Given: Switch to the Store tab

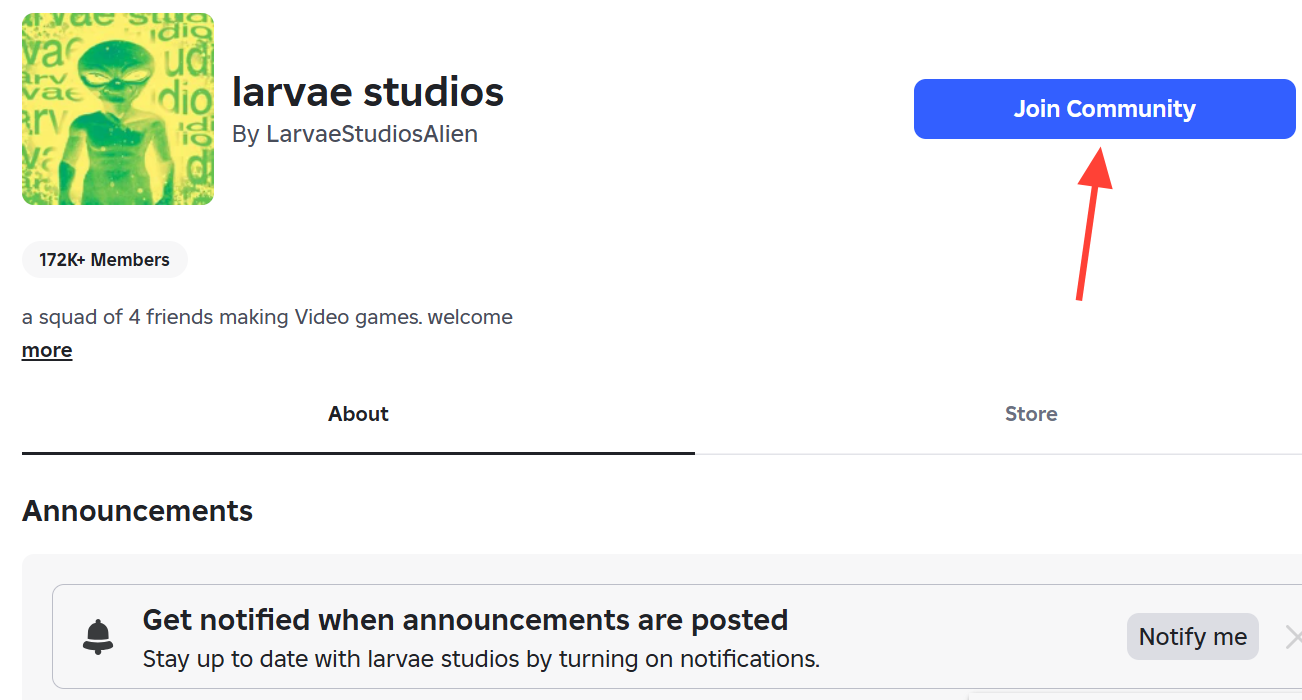Looking at the screenshot, I should click(x=1031, y=414).
